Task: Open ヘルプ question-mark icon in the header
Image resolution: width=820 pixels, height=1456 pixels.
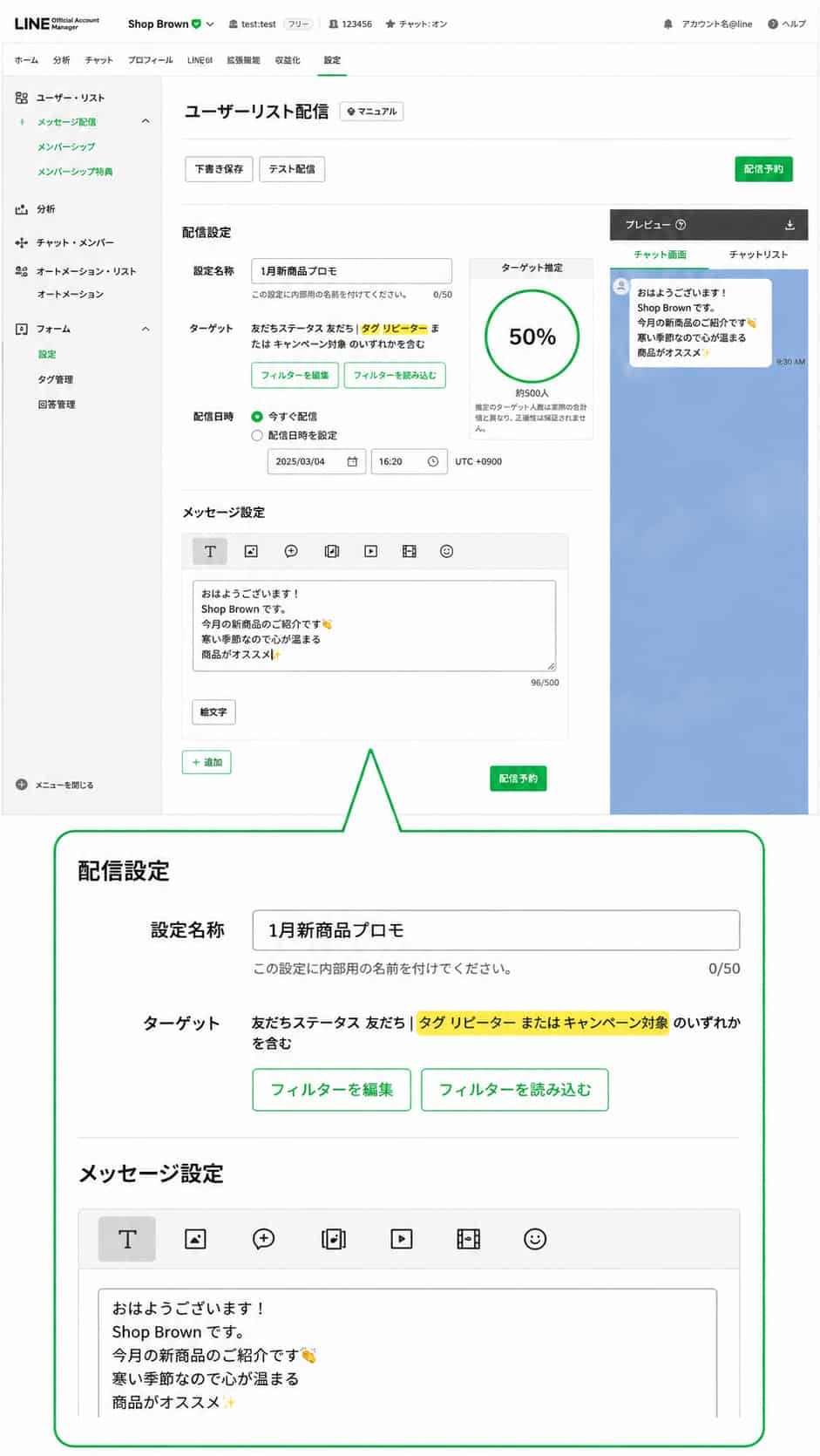Action: click(772, 24)
